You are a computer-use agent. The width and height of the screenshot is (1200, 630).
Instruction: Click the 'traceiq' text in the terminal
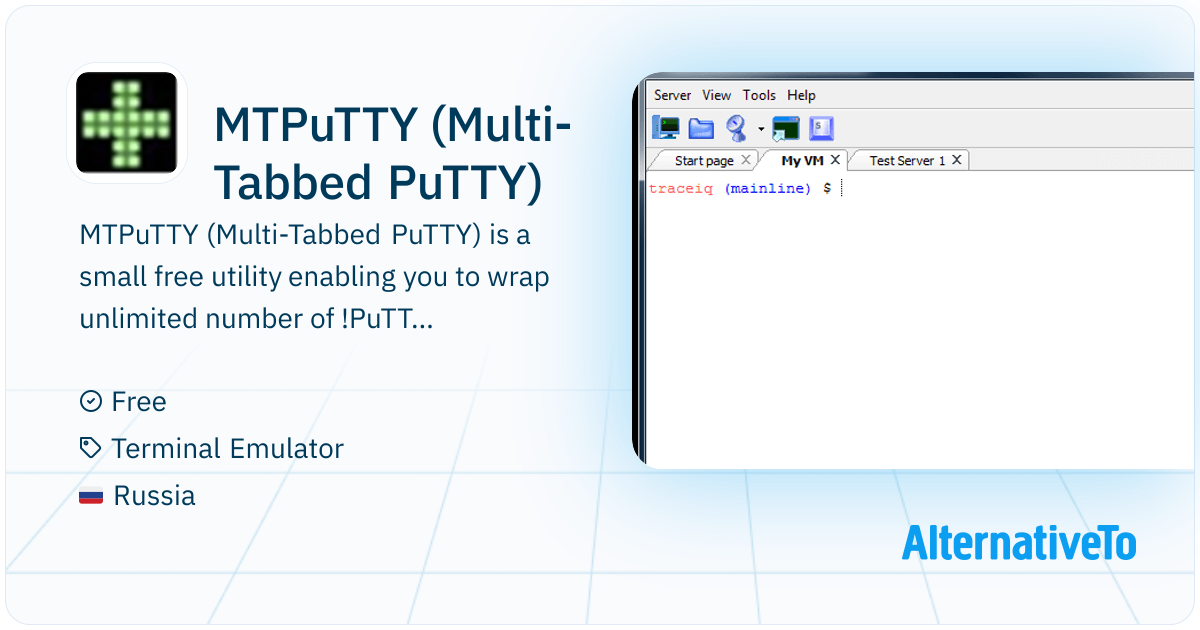[681, 189]
